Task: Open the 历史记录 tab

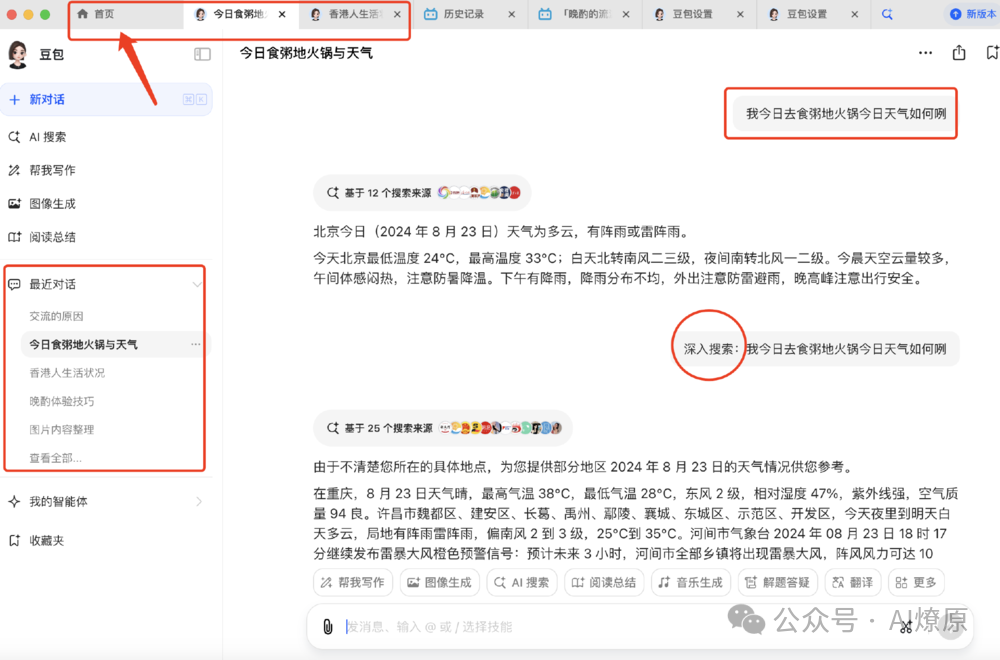Action: 465,16
